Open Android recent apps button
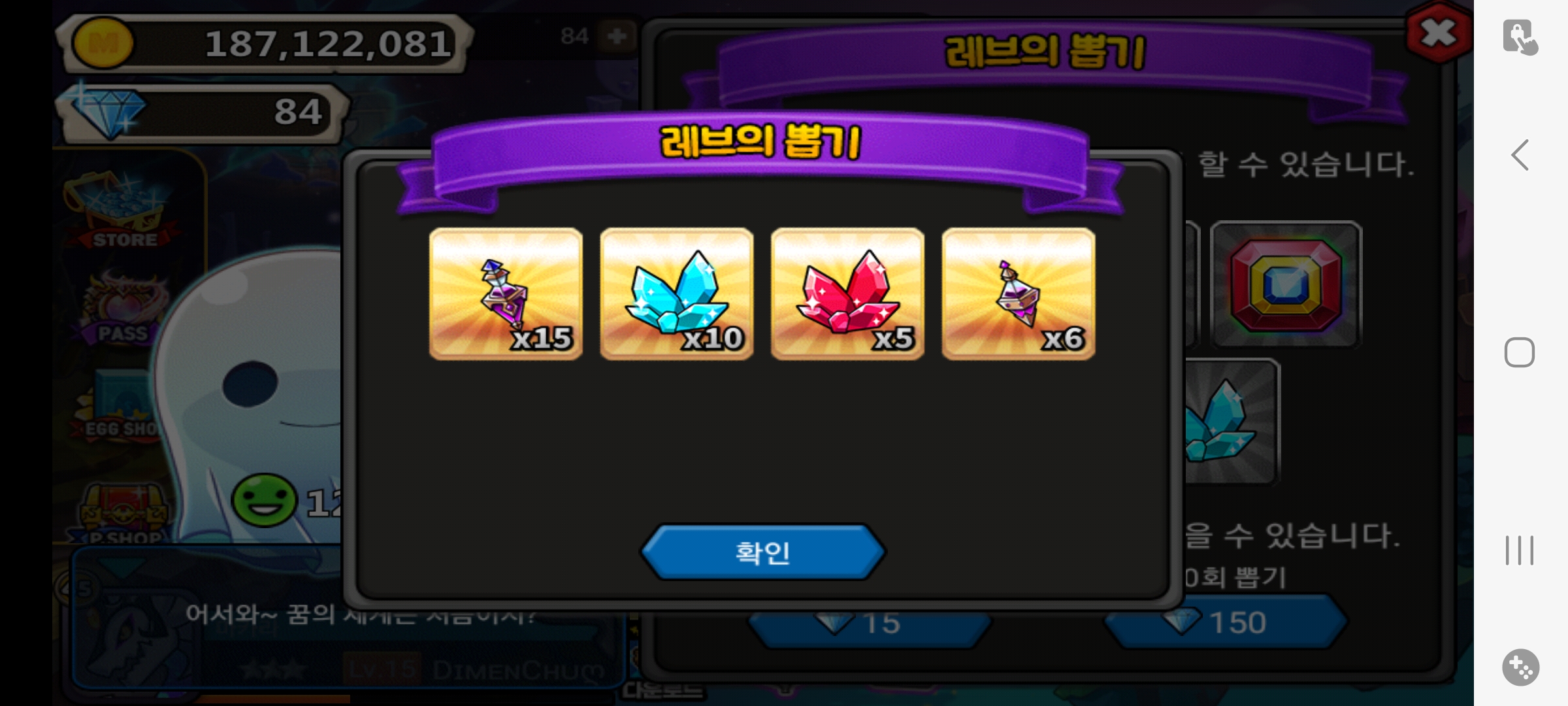This screenshot has width=1568, height=706. [1520, 550]
